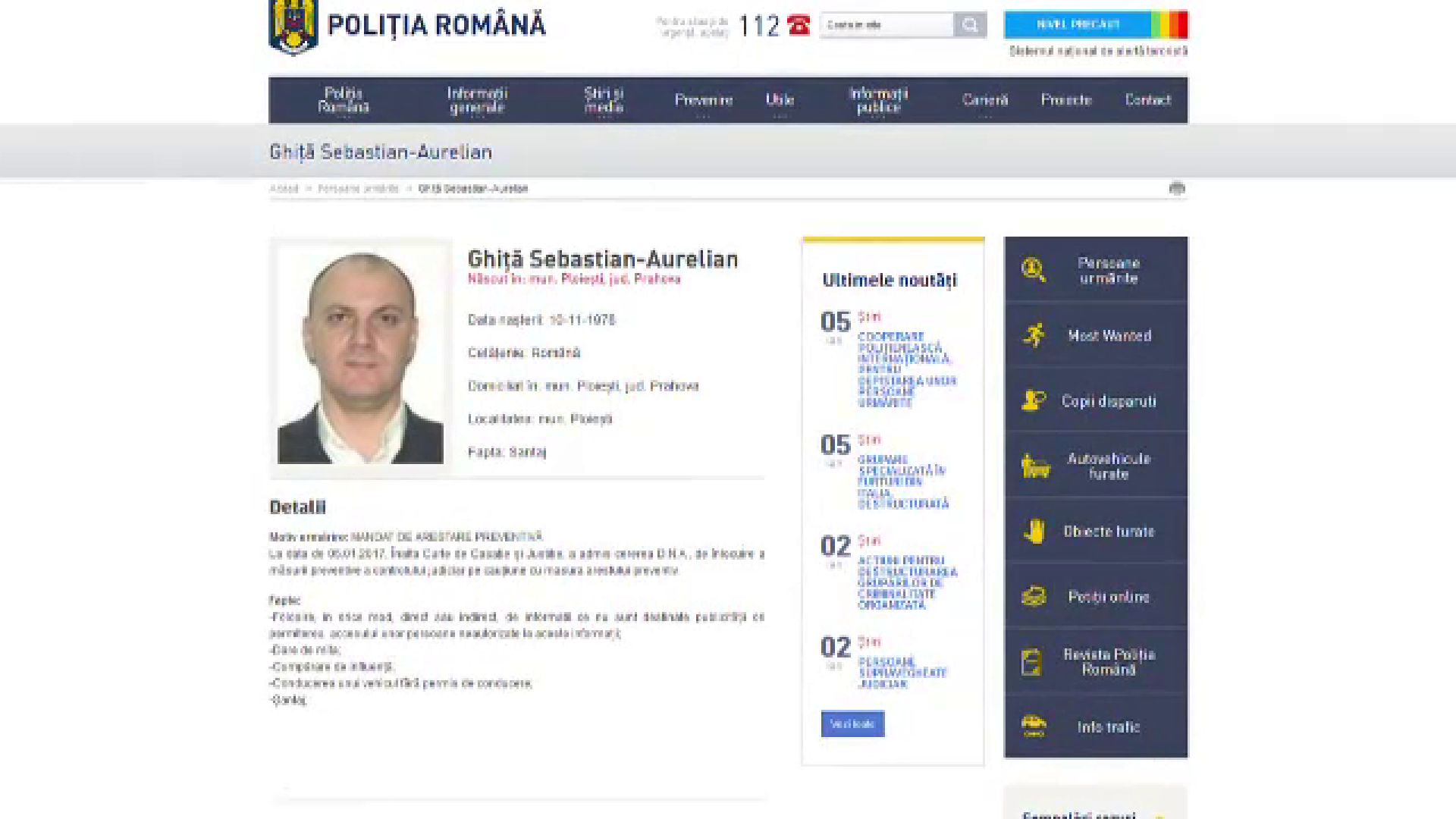
Task: Click the red telephone icon beside 112
Action: tap(800, 25)
